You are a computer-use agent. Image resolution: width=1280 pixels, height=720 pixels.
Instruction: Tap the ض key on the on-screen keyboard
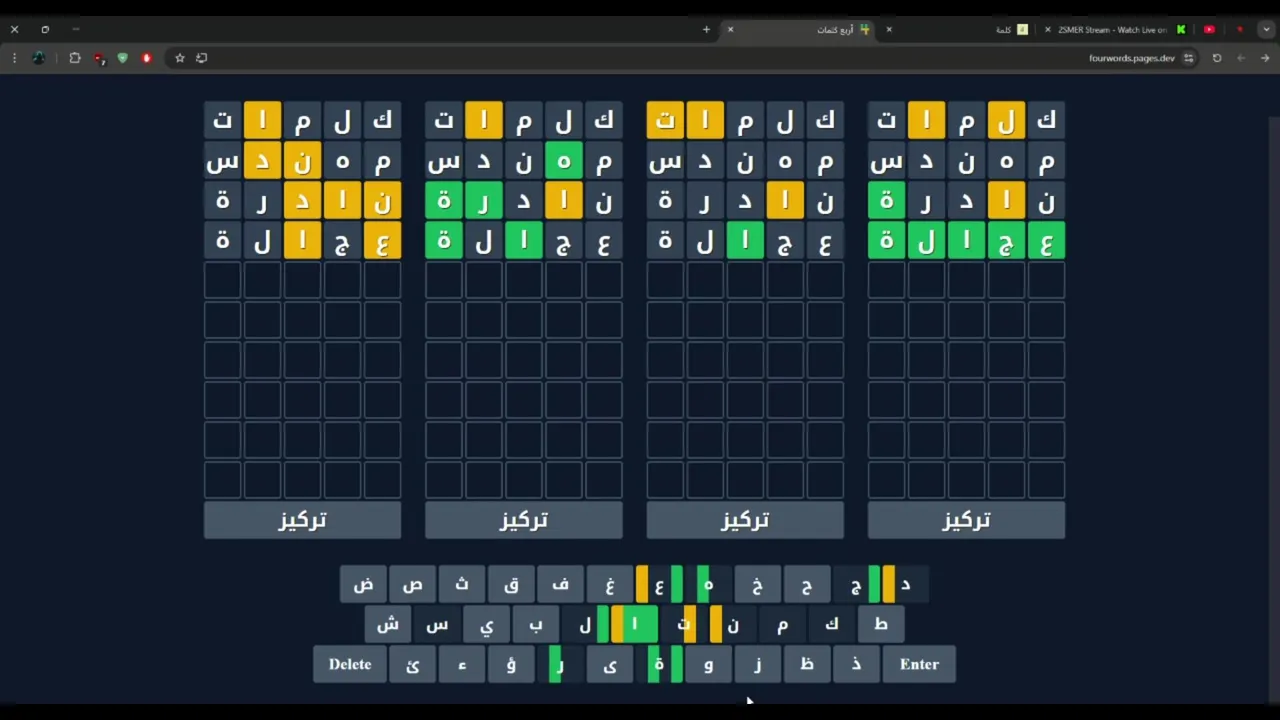coord(363,585)
